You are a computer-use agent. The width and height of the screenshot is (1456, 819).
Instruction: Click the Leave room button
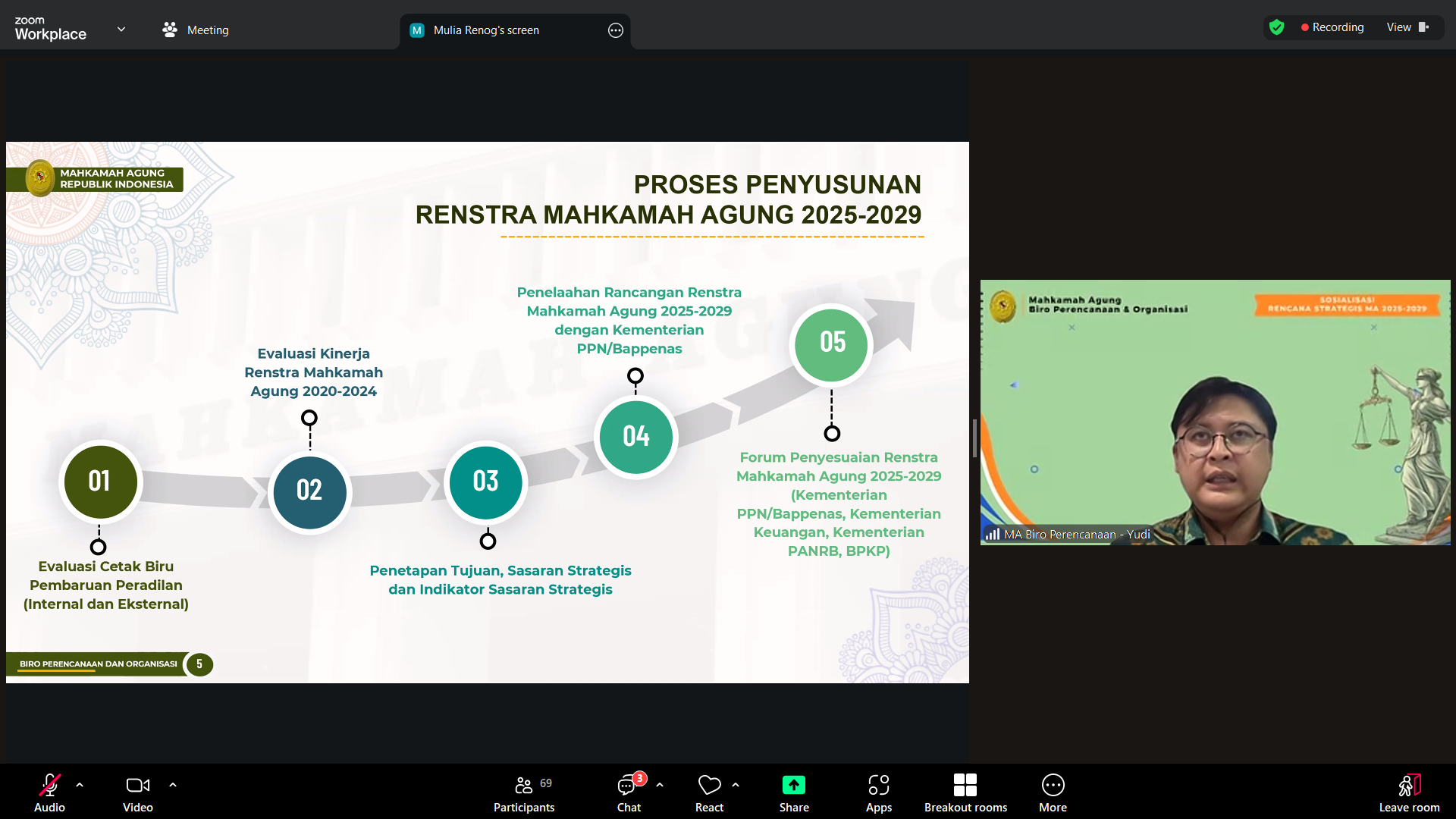click(1408, 792)
